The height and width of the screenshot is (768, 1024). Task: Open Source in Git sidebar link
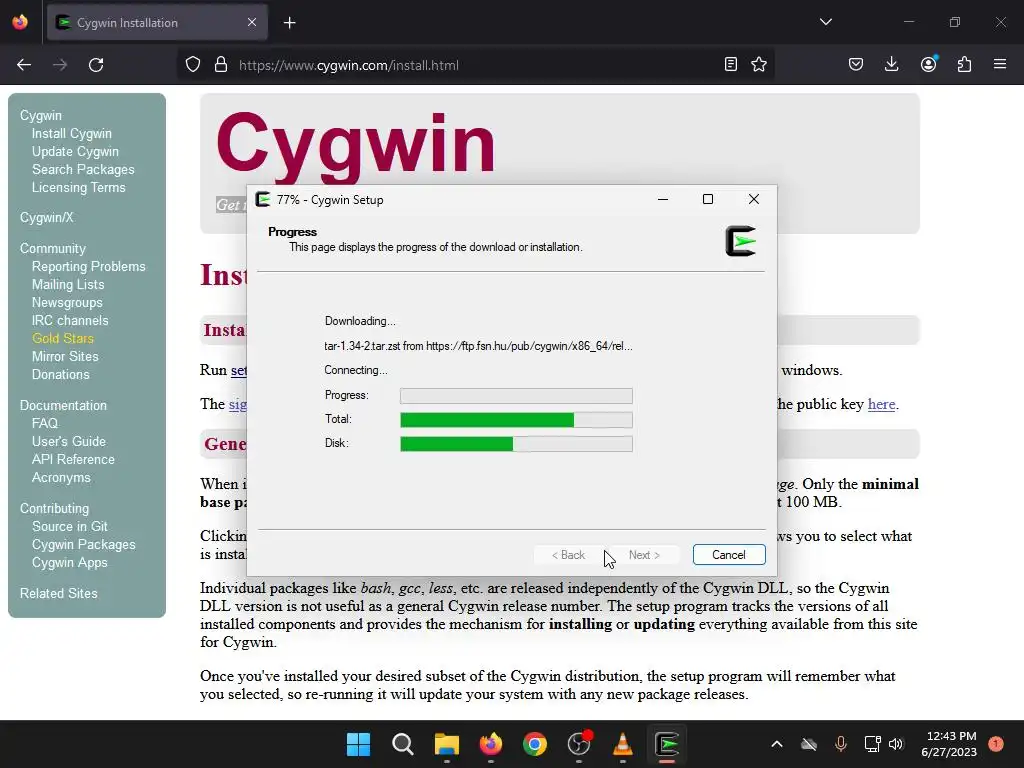coord(70,526)
